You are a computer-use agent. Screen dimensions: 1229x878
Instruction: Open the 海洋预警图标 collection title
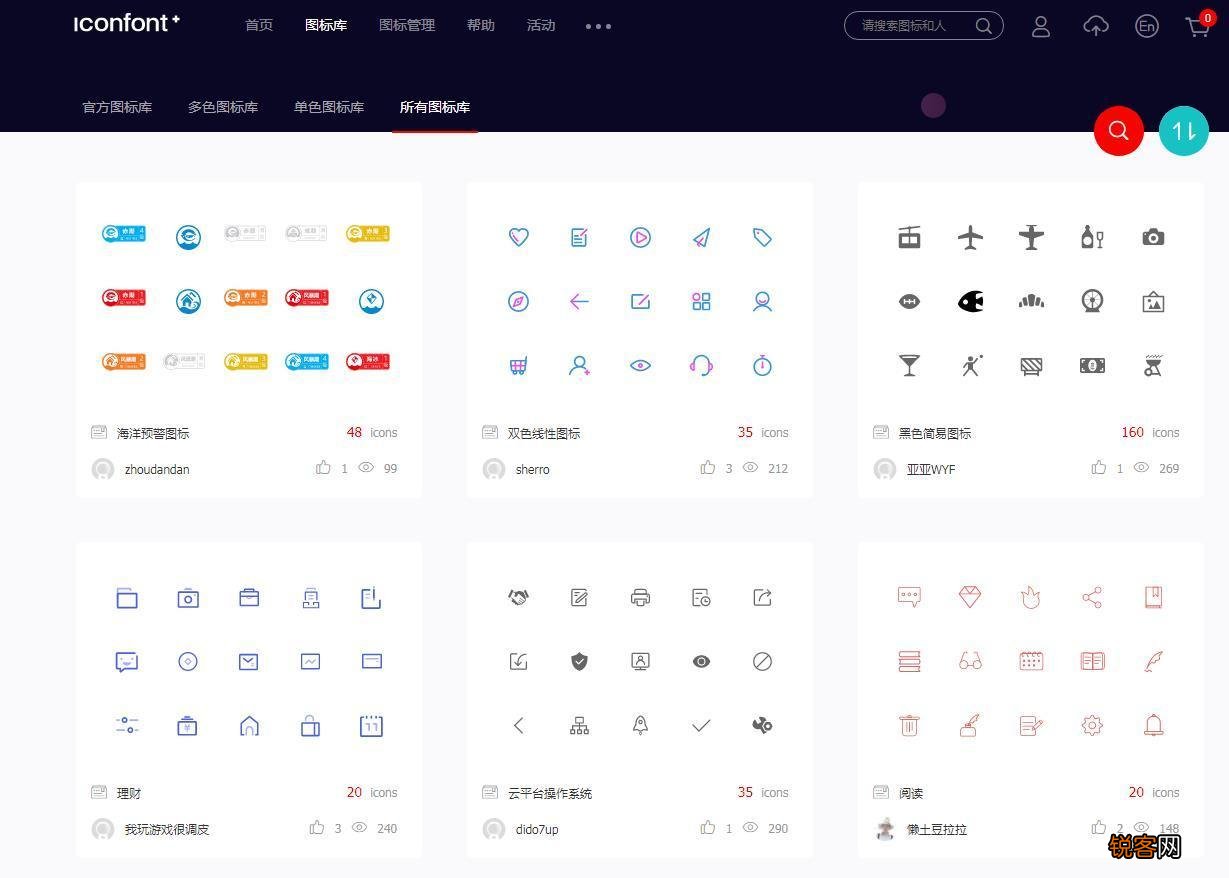click(153, 433)
